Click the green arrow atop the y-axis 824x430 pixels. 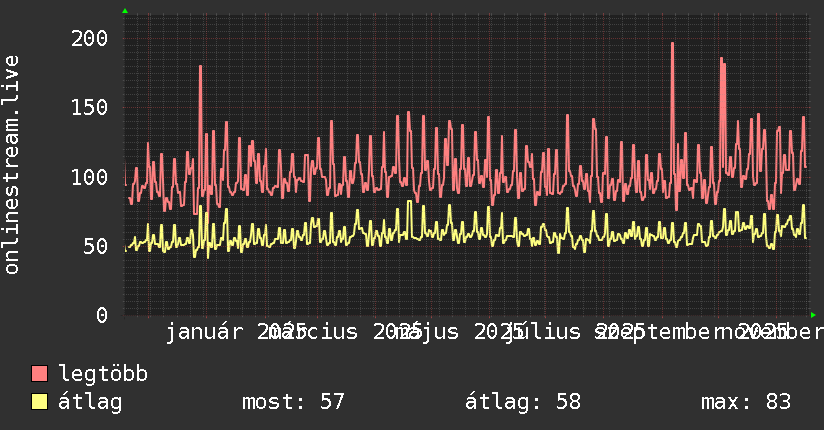click(125, 11)
